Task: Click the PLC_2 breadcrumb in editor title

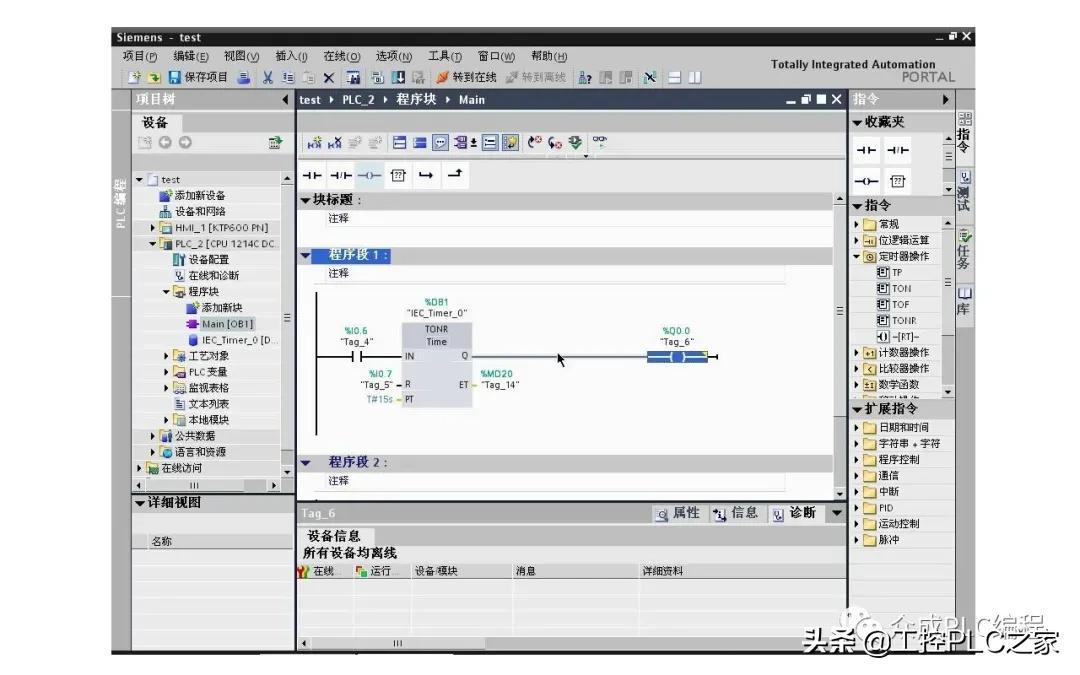Action: (x=358, y=100)
